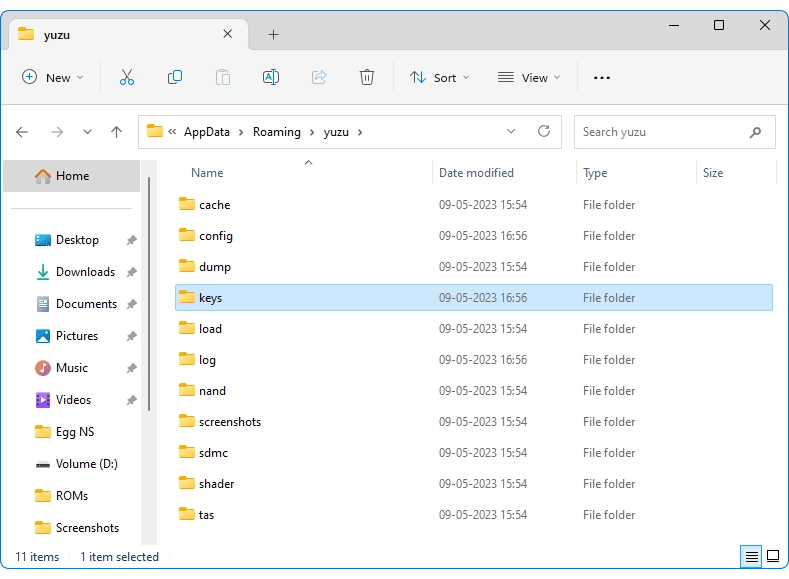Expand chevron after yuzu in path
Viewport: 789px width, 579px height.
click(x=360, y=132)
